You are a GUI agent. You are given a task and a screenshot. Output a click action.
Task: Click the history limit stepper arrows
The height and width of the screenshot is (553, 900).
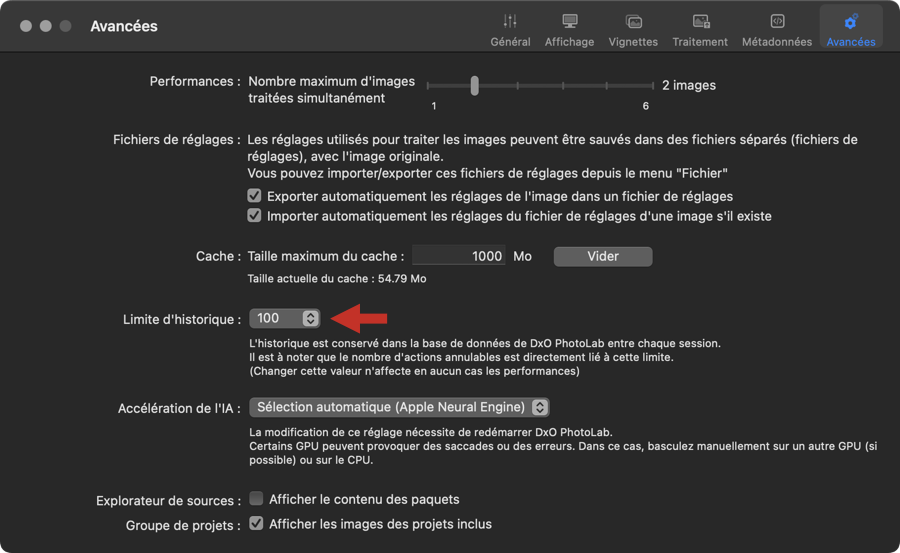[x=311, y=318]
